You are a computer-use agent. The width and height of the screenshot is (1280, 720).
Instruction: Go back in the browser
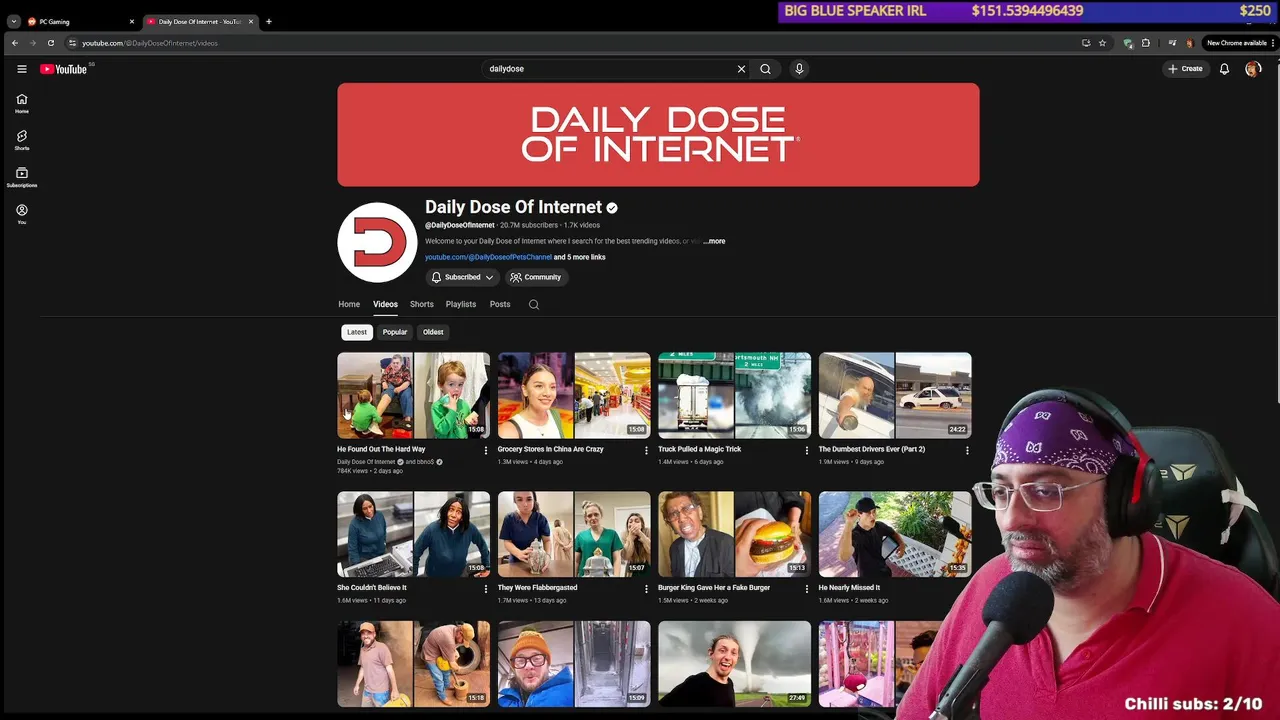coord(14,43)
